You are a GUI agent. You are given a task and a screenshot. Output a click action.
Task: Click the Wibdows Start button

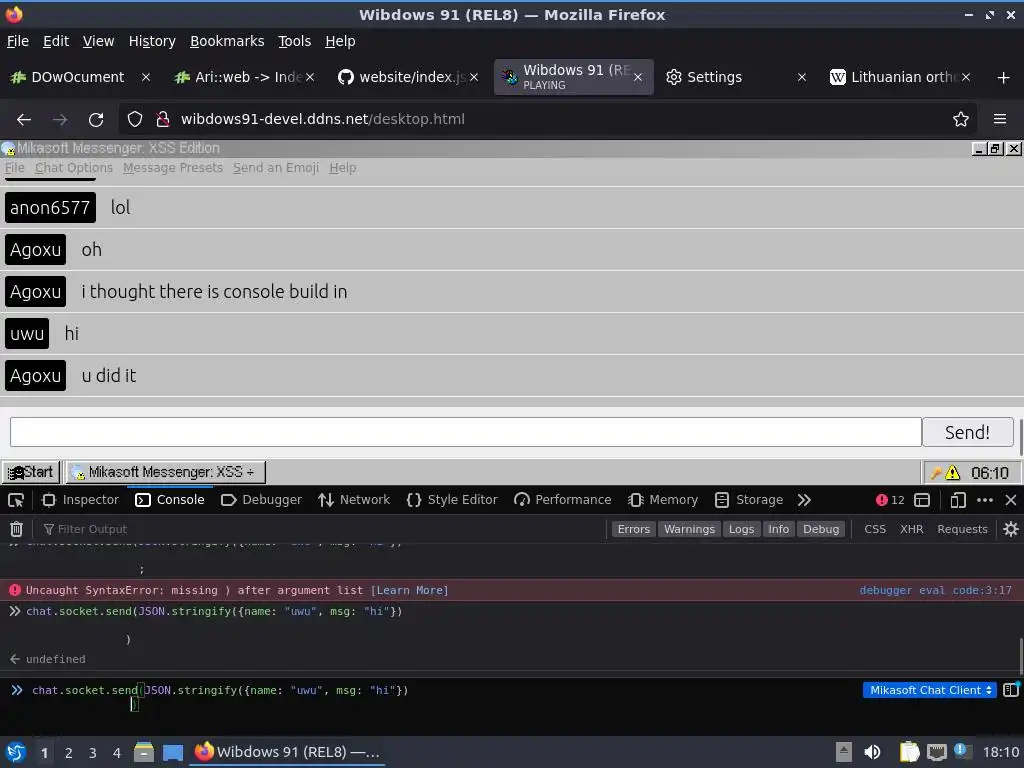[31, 472]
